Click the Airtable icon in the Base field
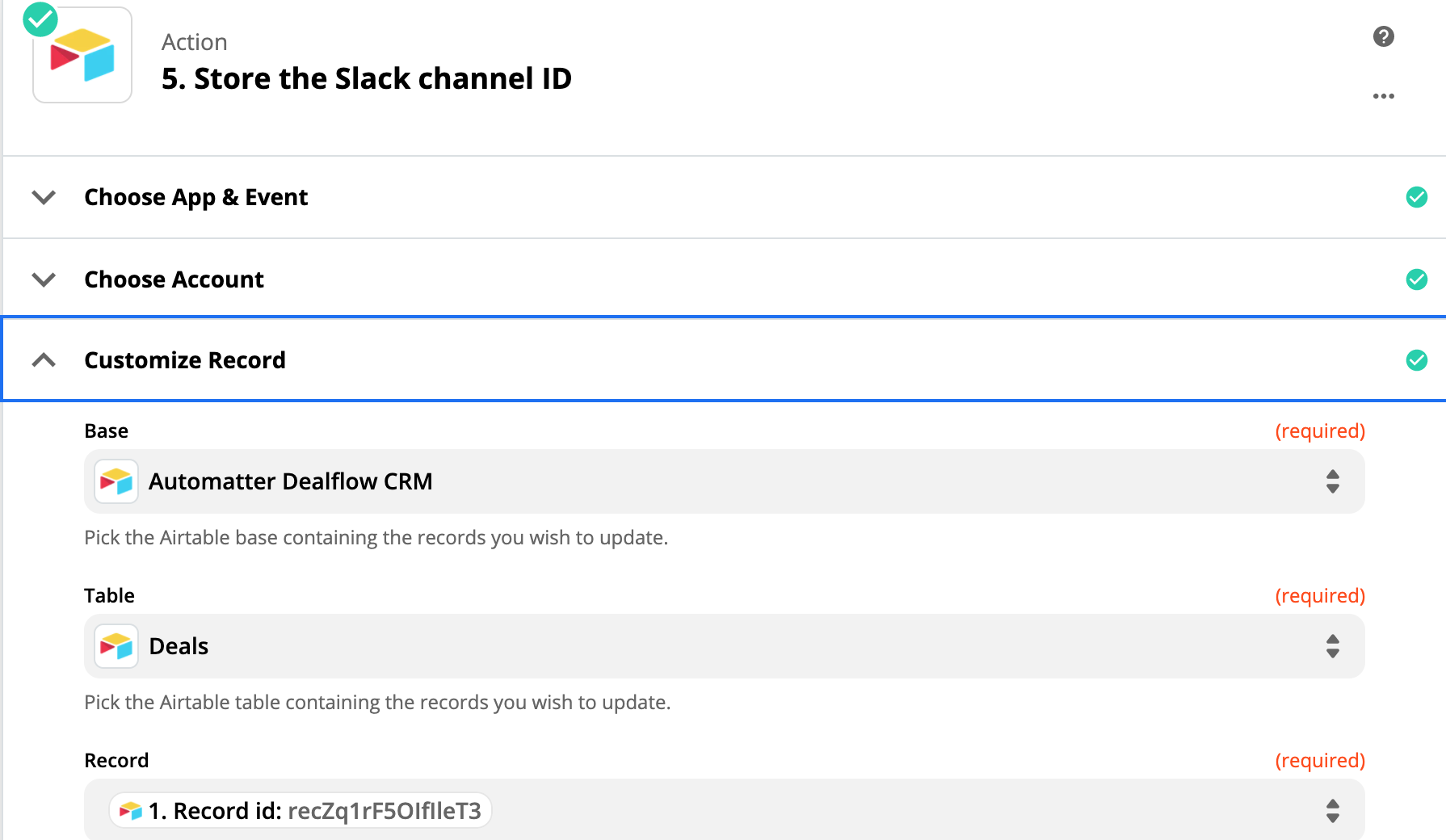 pos(116,481)
